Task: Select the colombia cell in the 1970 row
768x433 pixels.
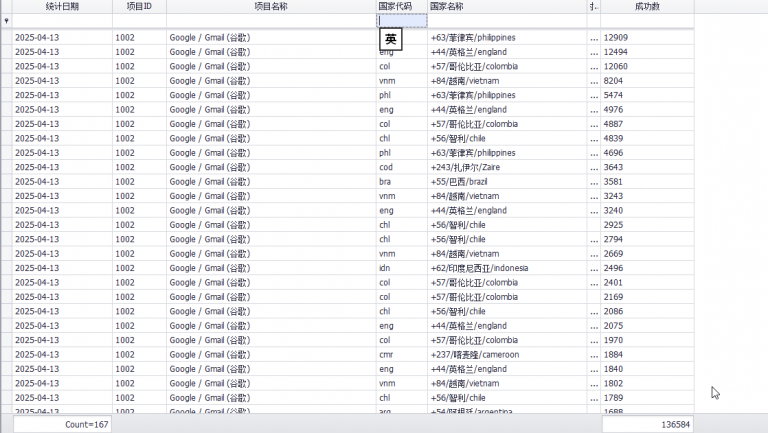Action: [x=507, y=340]
